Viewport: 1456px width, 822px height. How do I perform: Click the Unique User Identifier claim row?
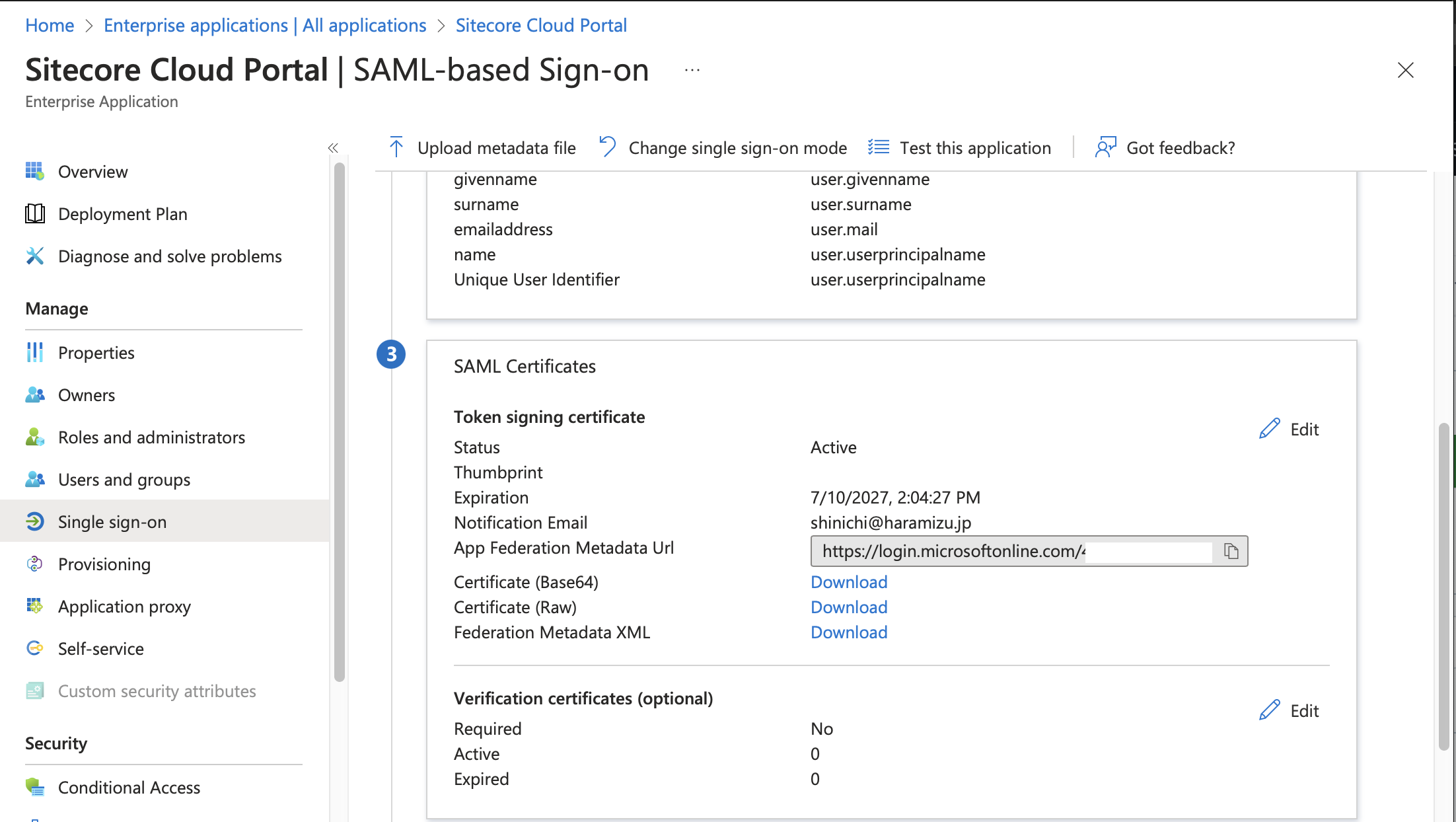coord(719,280)
